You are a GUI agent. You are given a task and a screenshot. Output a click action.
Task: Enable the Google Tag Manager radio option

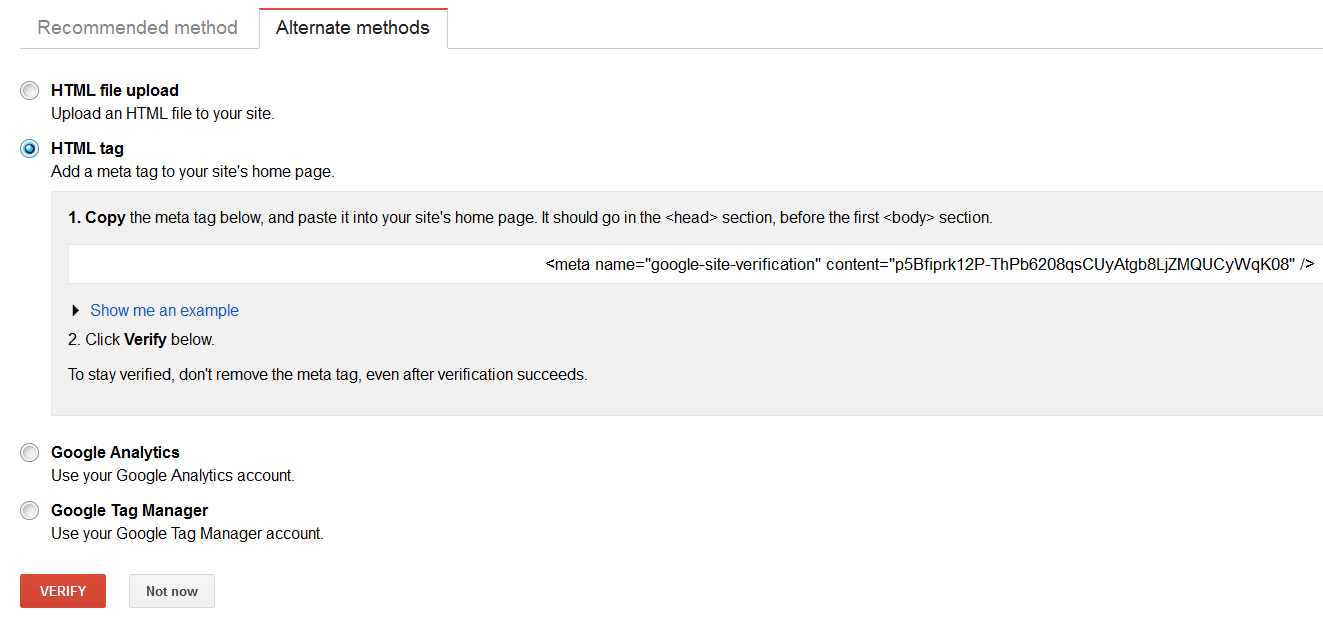[x=30, y=511]
